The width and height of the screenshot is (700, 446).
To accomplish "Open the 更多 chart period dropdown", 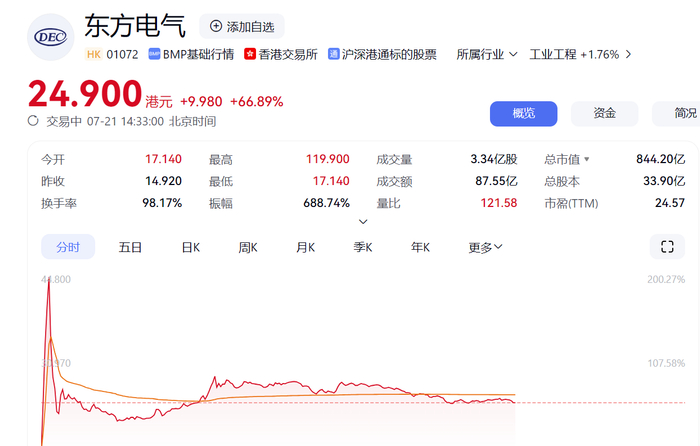I will tap(485, 247).
